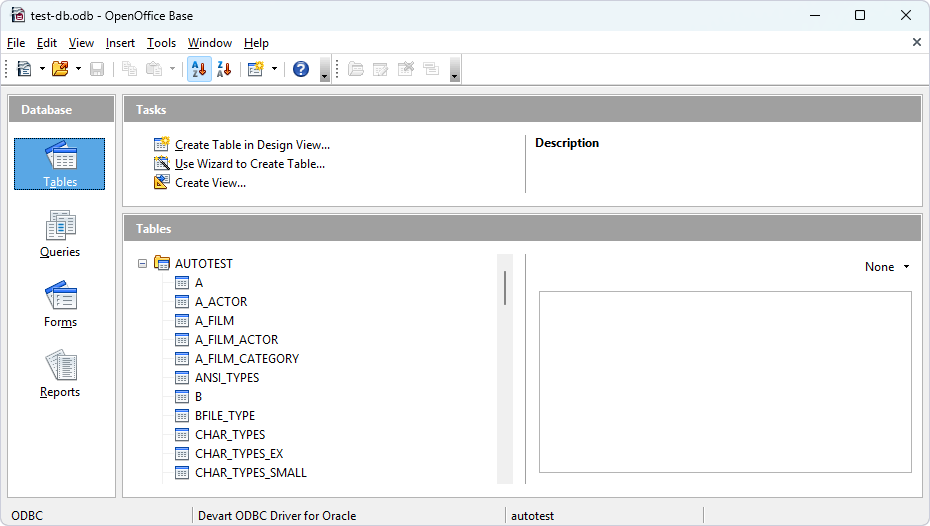Click the New Form toolbar icon

point(256,69)
